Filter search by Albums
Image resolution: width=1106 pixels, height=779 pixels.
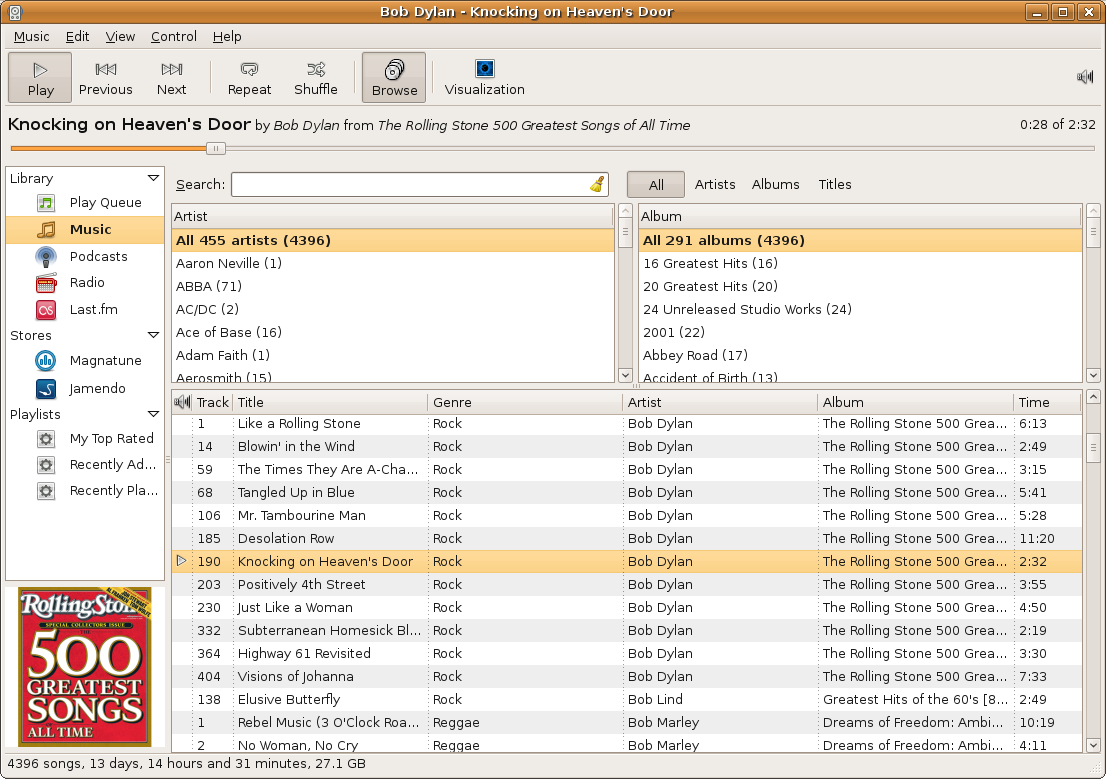(775, 184)
